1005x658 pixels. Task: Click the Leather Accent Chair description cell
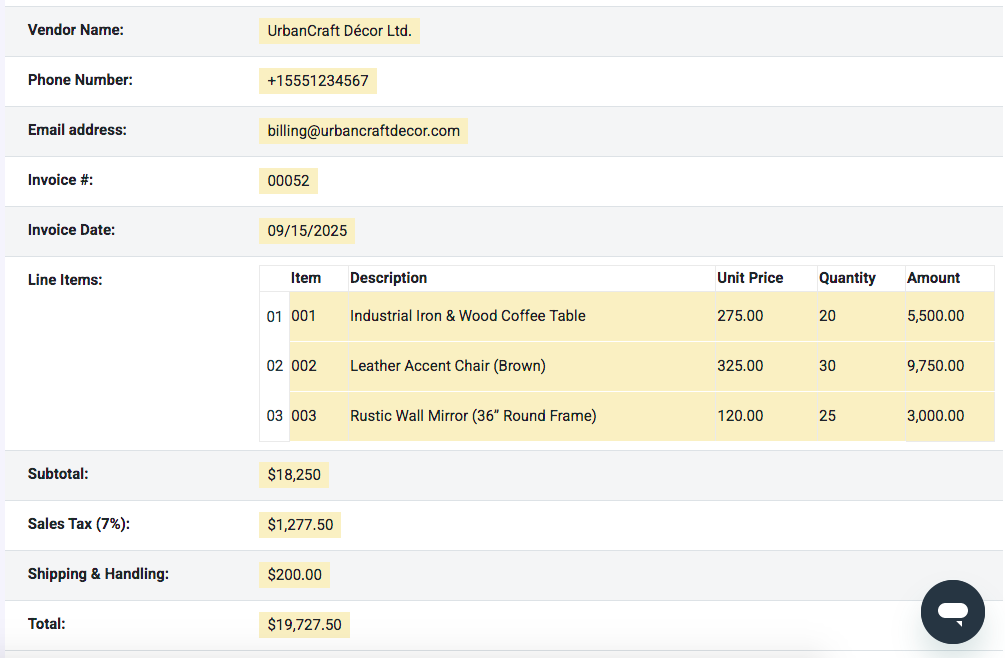click(x=447, y=365)
